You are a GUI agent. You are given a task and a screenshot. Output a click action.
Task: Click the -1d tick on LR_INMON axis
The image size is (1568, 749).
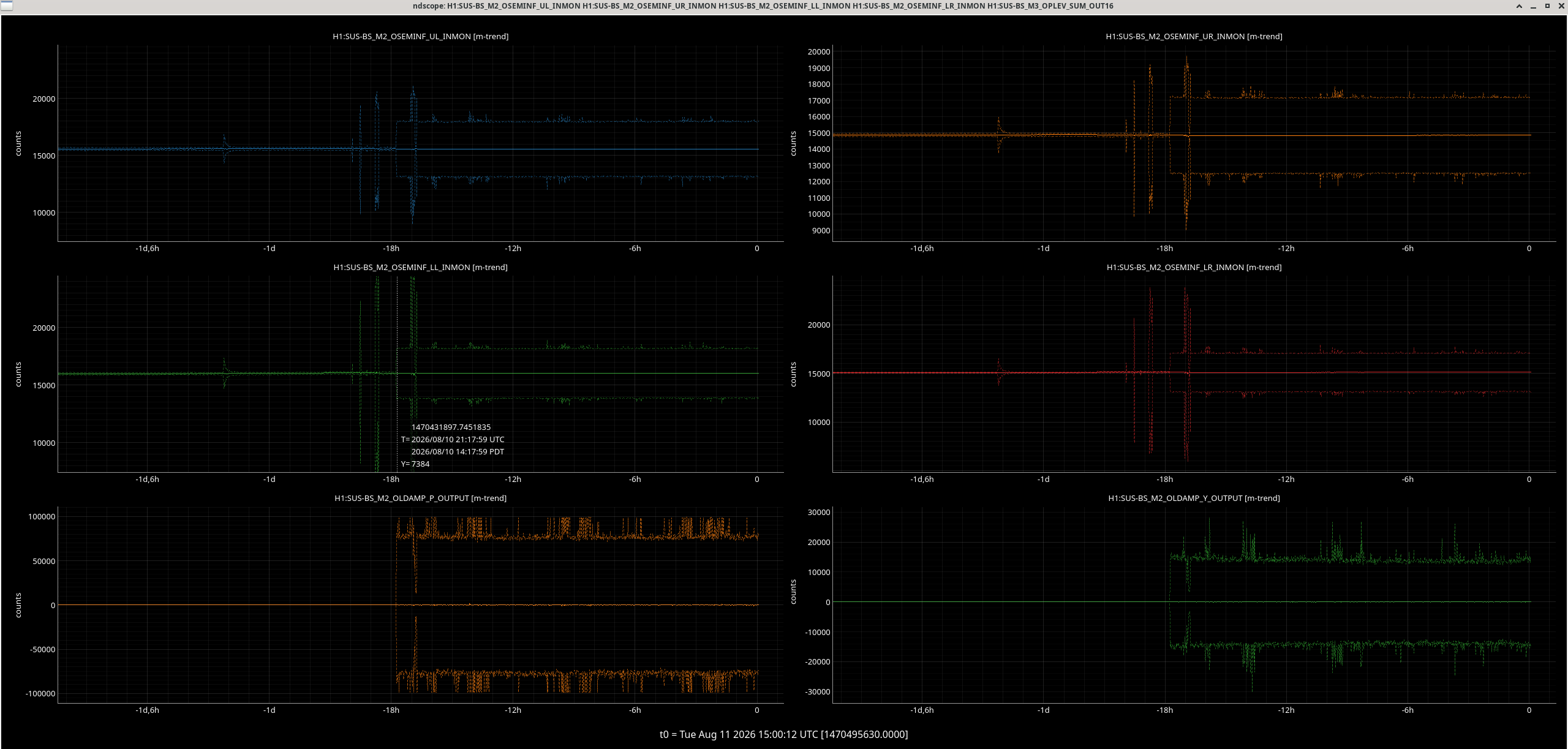click(1043, 479)
